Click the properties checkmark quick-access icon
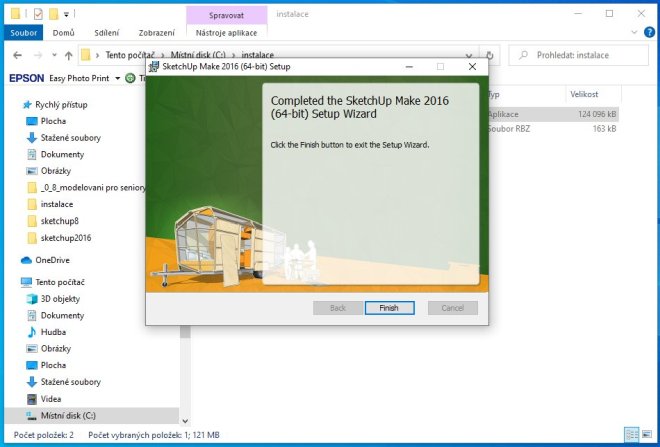Screen dimensions: 660x447 [38, 14]
